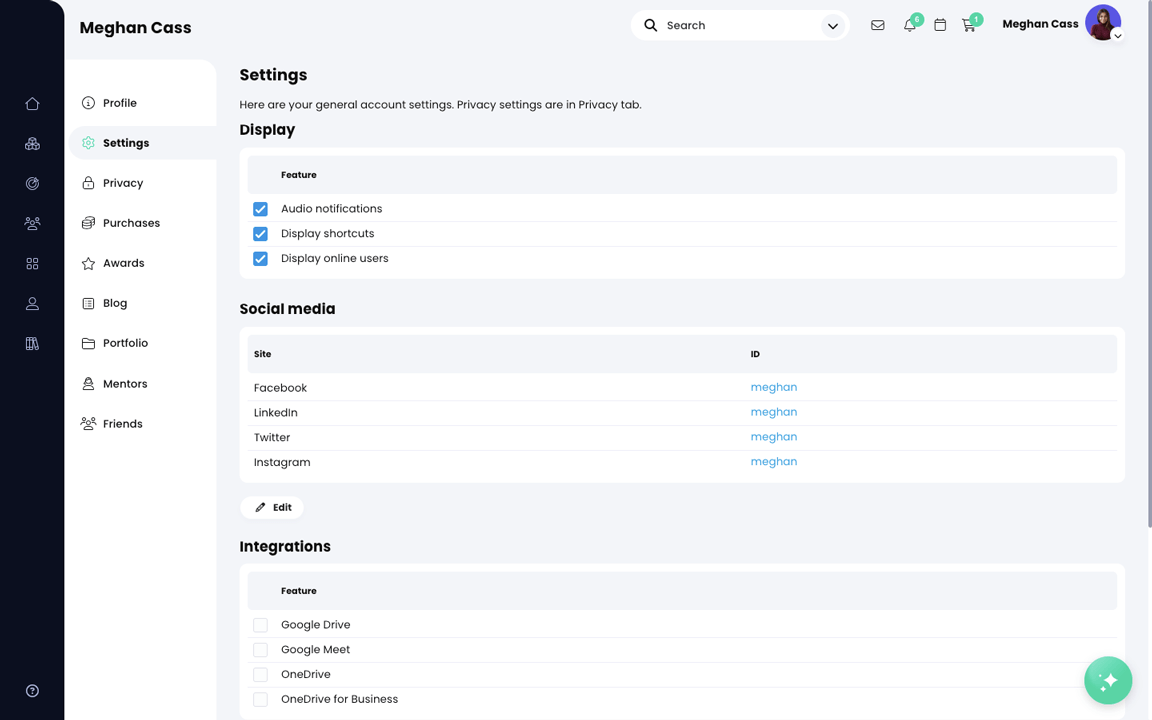Click the green assistant button at bottom right
This screenshot has width=1152, height=720.
click(1108, 680)
